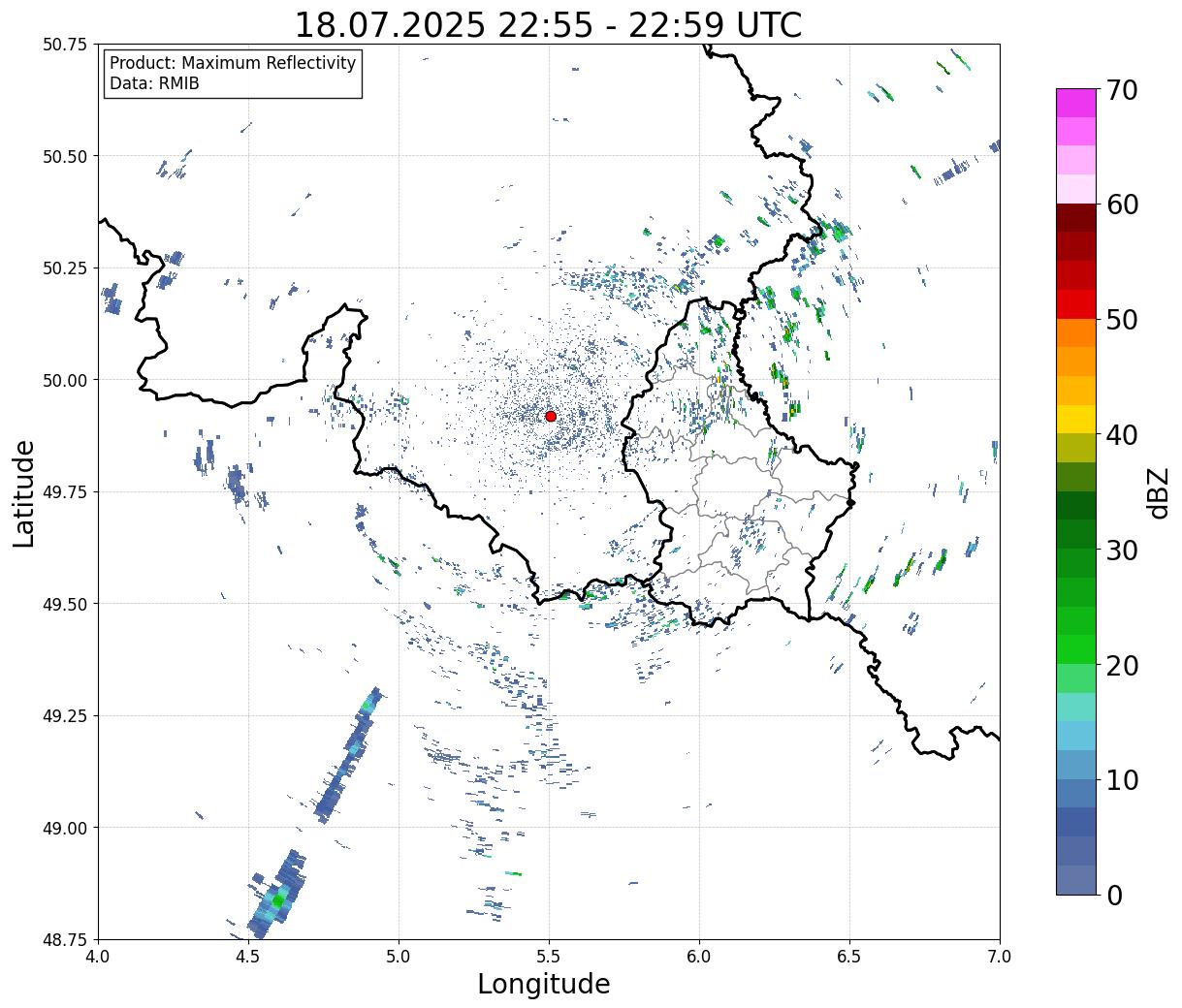Viewport: 1182px width, 1008px height.
Task: Click the 'Latitude' axis label
Action: click(x=24, y=493)
